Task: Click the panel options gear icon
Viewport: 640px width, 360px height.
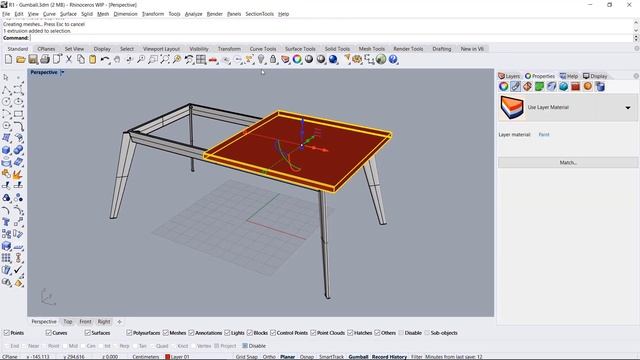Action: [636, 76]
